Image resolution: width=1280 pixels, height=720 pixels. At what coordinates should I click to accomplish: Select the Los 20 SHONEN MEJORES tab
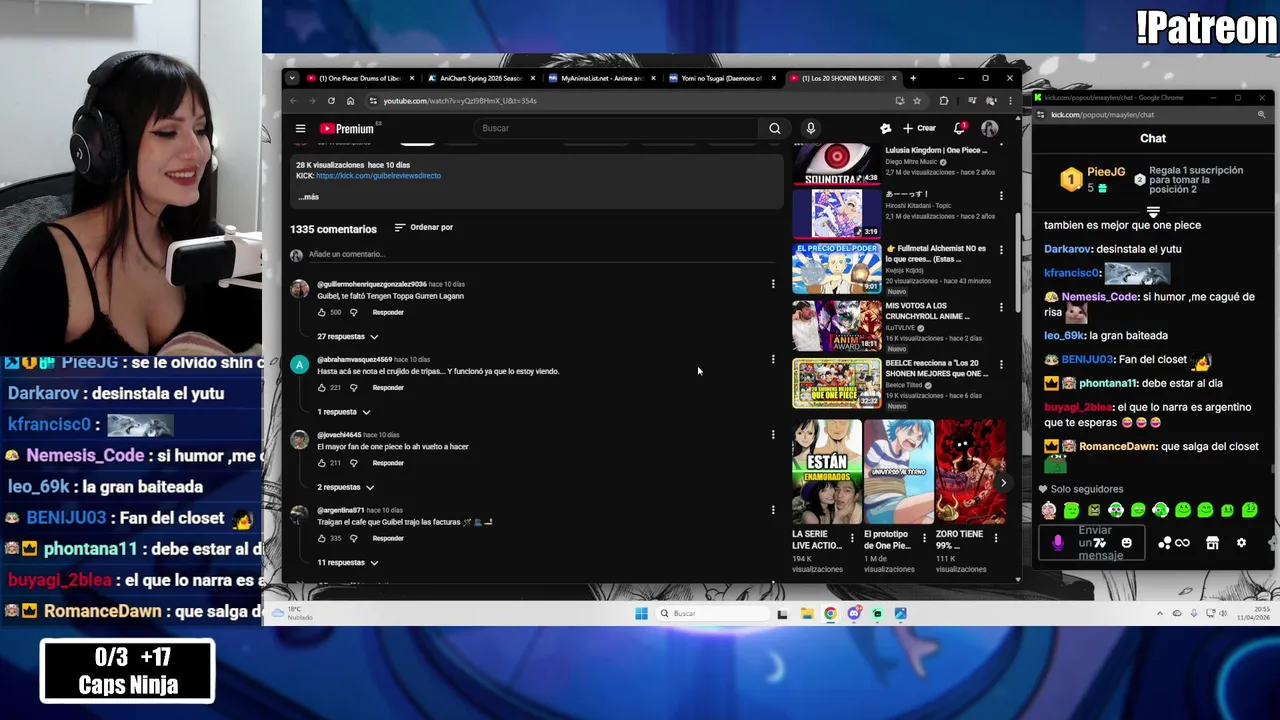[842, 78]
